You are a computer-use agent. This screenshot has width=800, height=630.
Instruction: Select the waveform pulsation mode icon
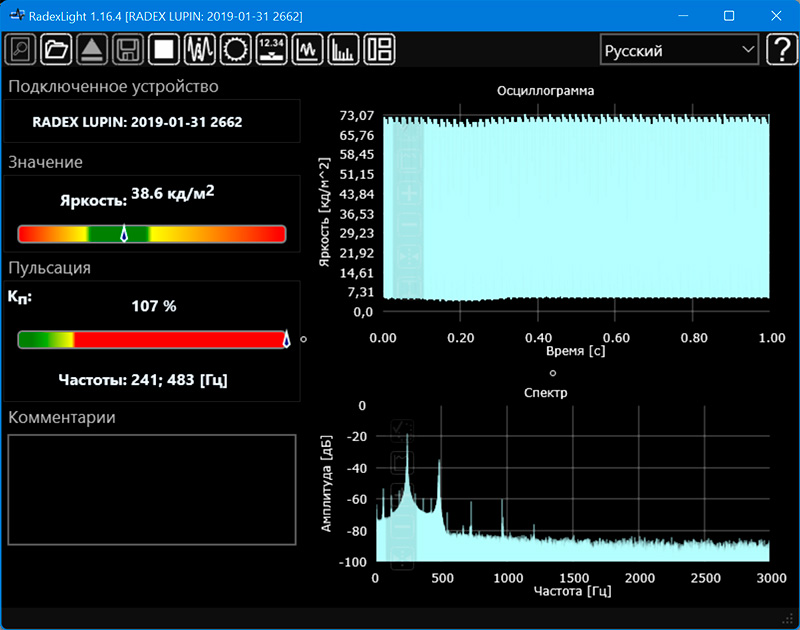tap(200, 49)
